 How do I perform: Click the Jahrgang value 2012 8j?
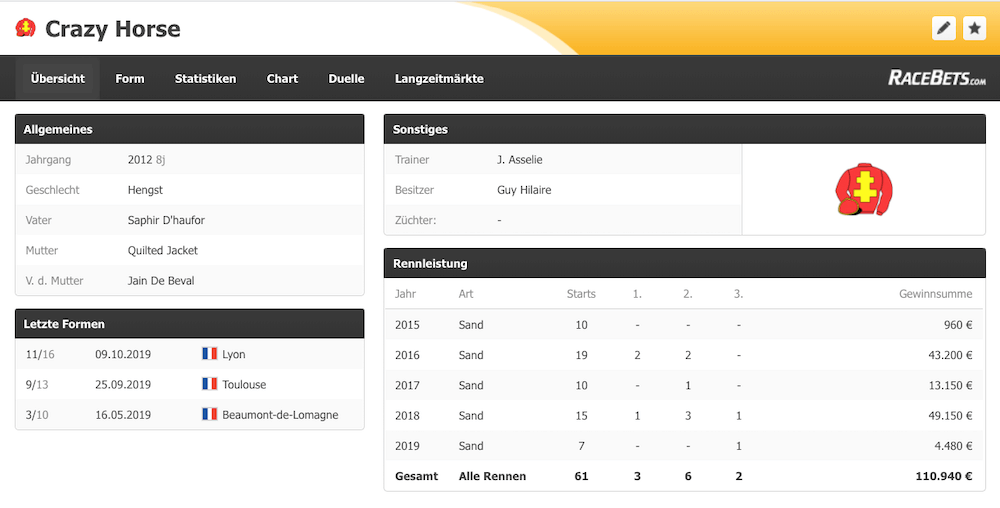(x=146, y=159)
